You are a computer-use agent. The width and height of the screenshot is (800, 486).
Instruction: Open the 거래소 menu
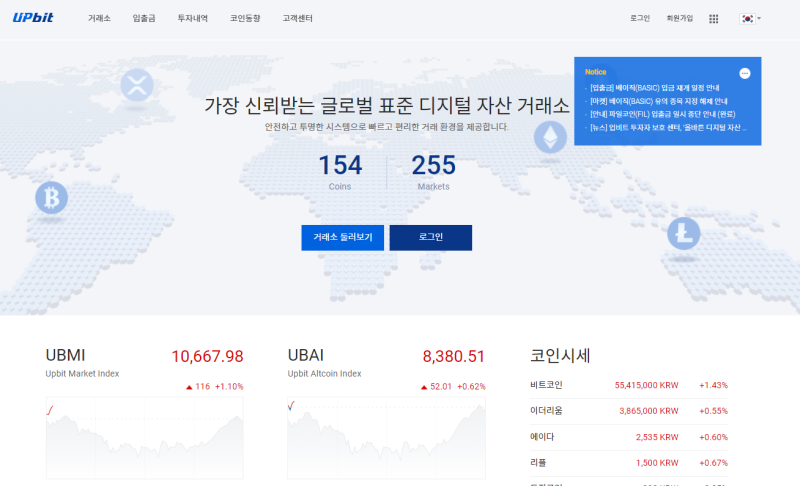pos(99,18)
